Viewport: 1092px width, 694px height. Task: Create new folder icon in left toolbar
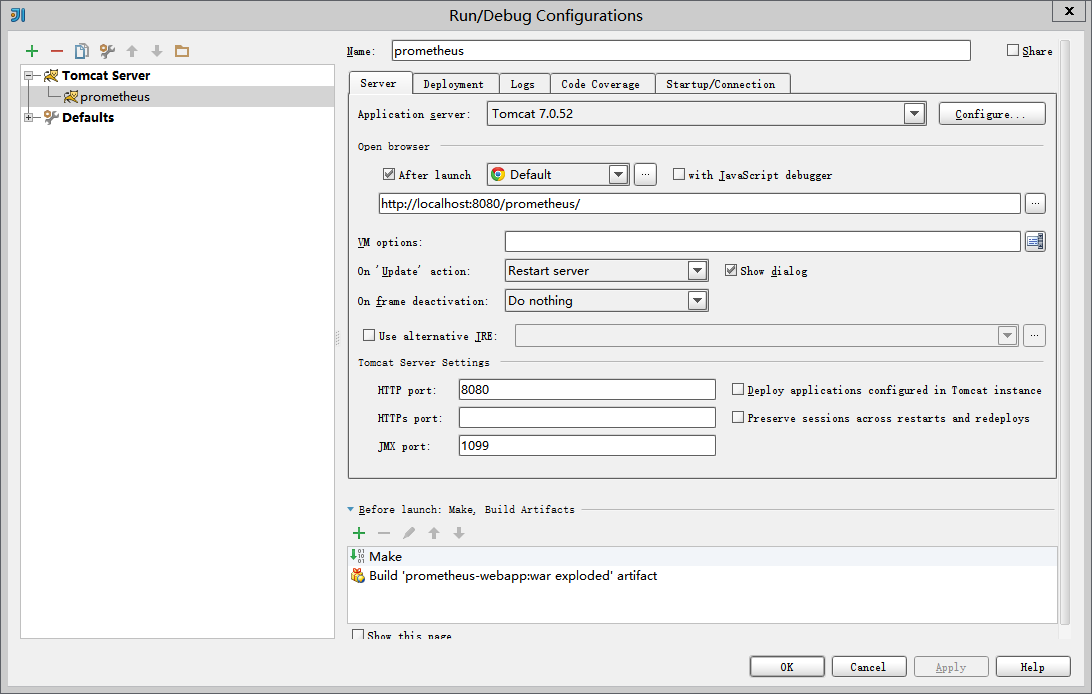182,51
